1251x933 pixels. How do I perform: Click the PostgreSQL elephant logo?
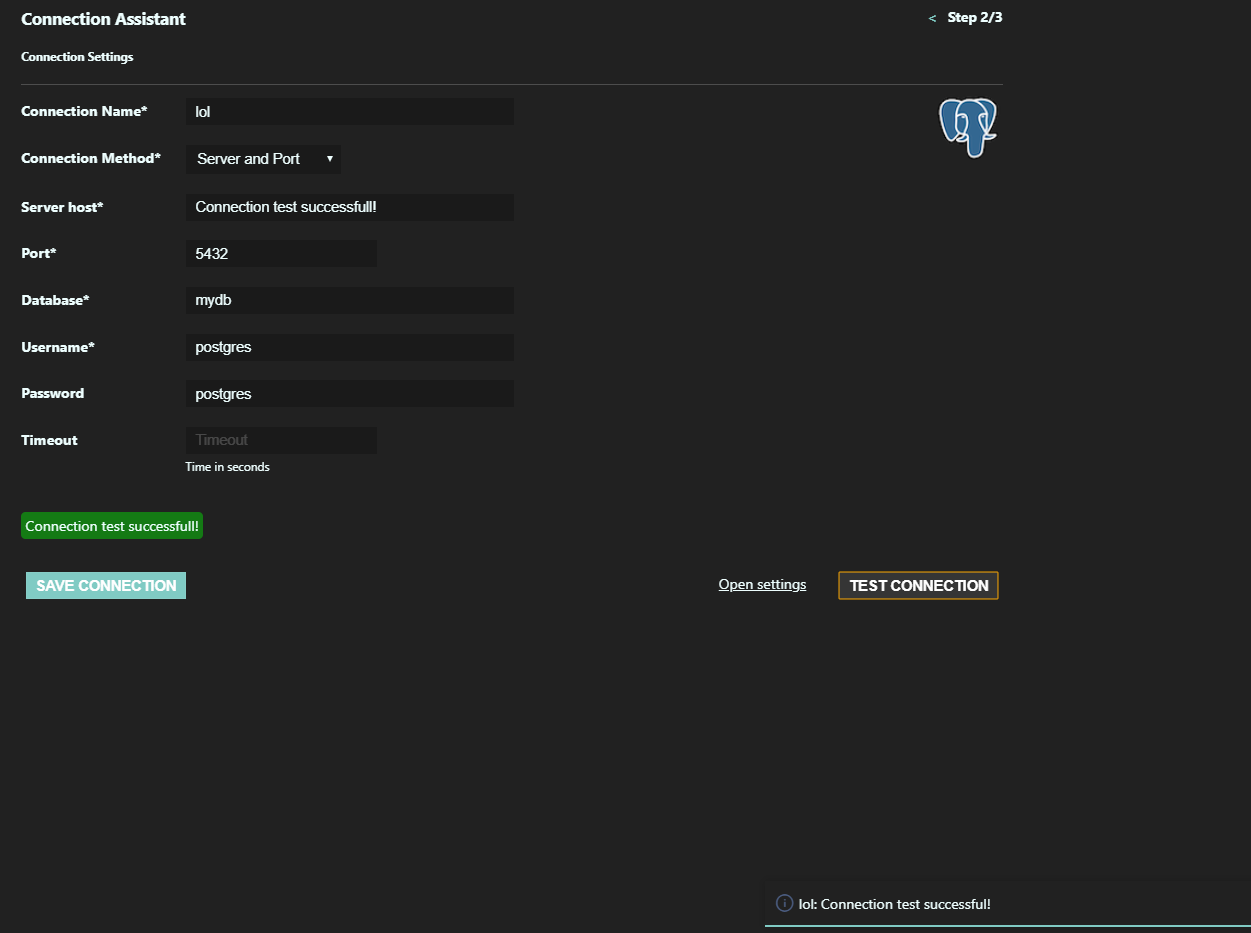(966, 127)
